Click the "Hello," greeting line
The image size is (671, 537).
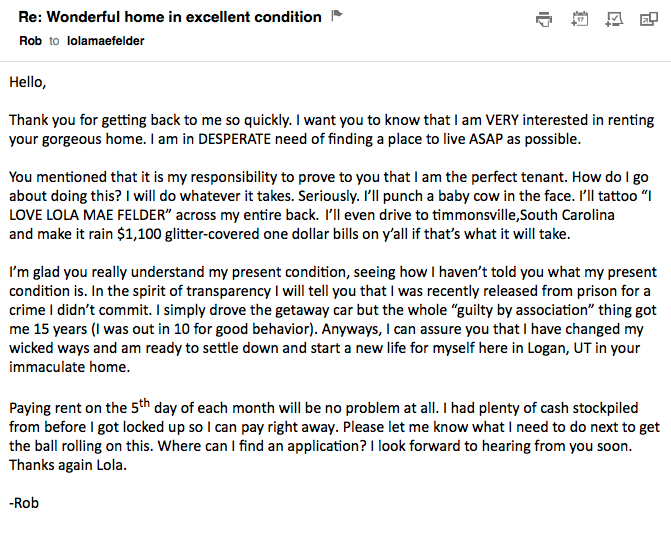tap(28, 82)
